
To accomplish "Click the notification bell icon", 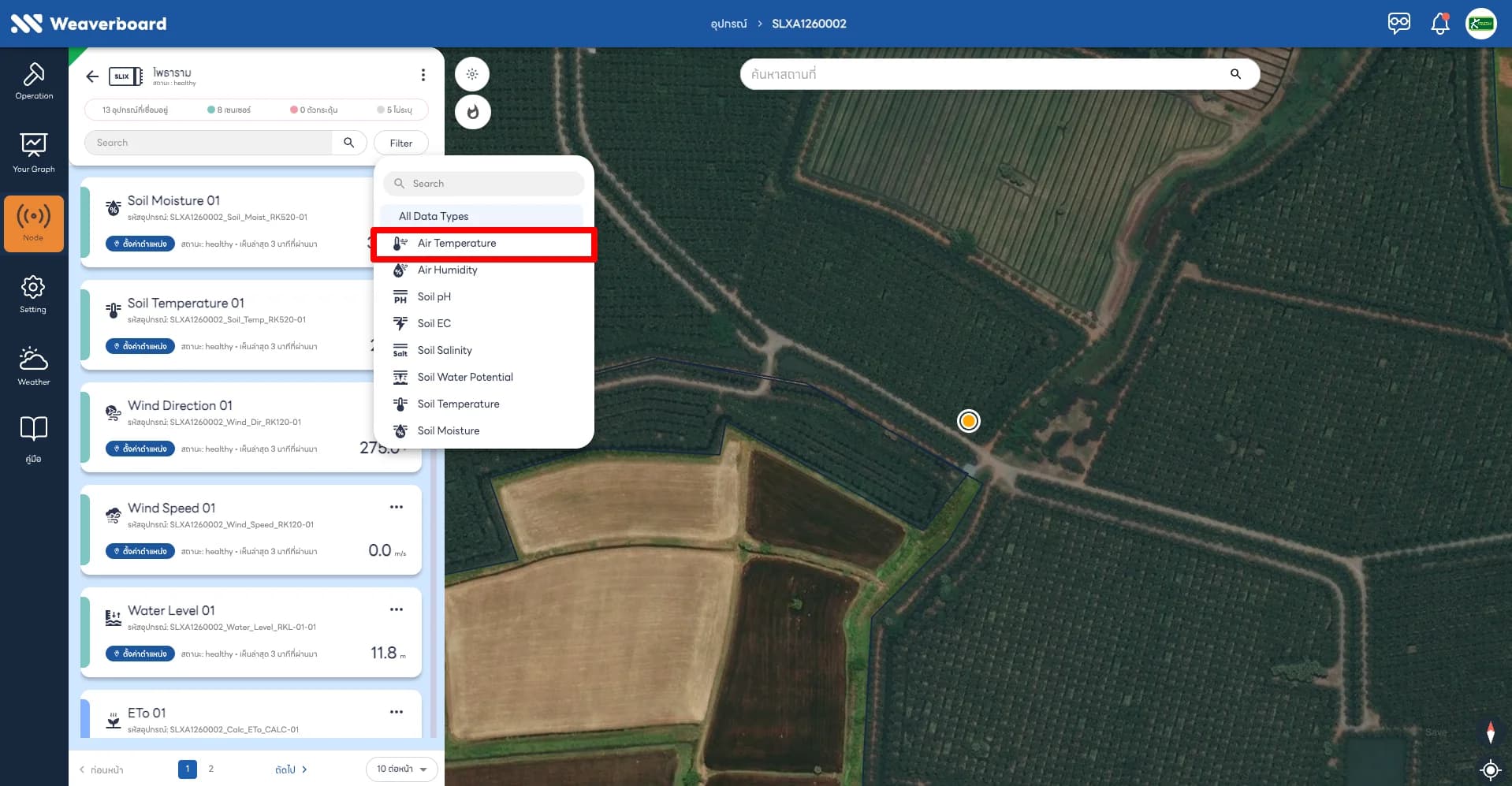I will point(1439,24).
